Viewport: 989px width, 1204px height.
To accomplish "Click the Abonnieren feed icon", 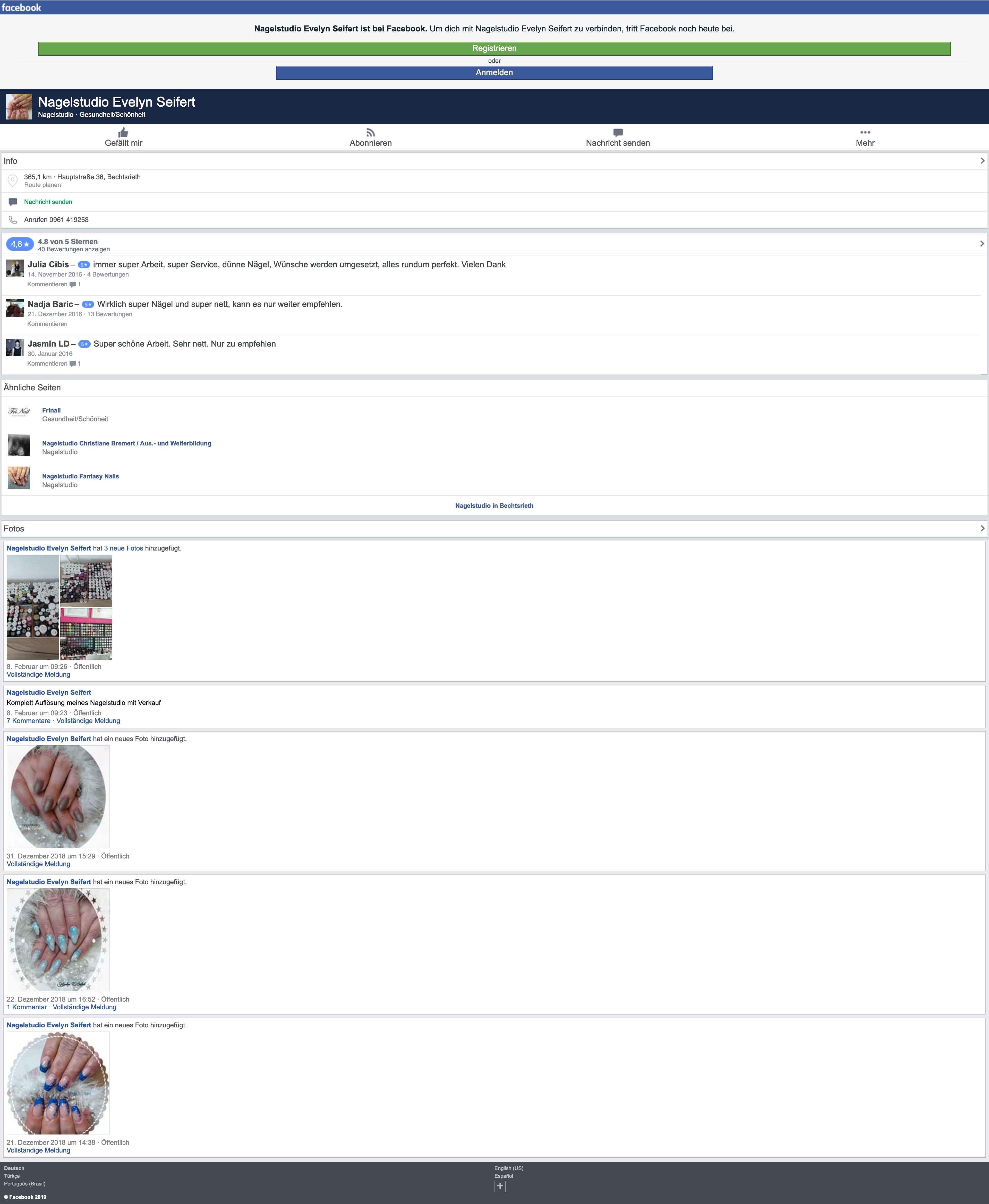I will click(x=370, y=133).
